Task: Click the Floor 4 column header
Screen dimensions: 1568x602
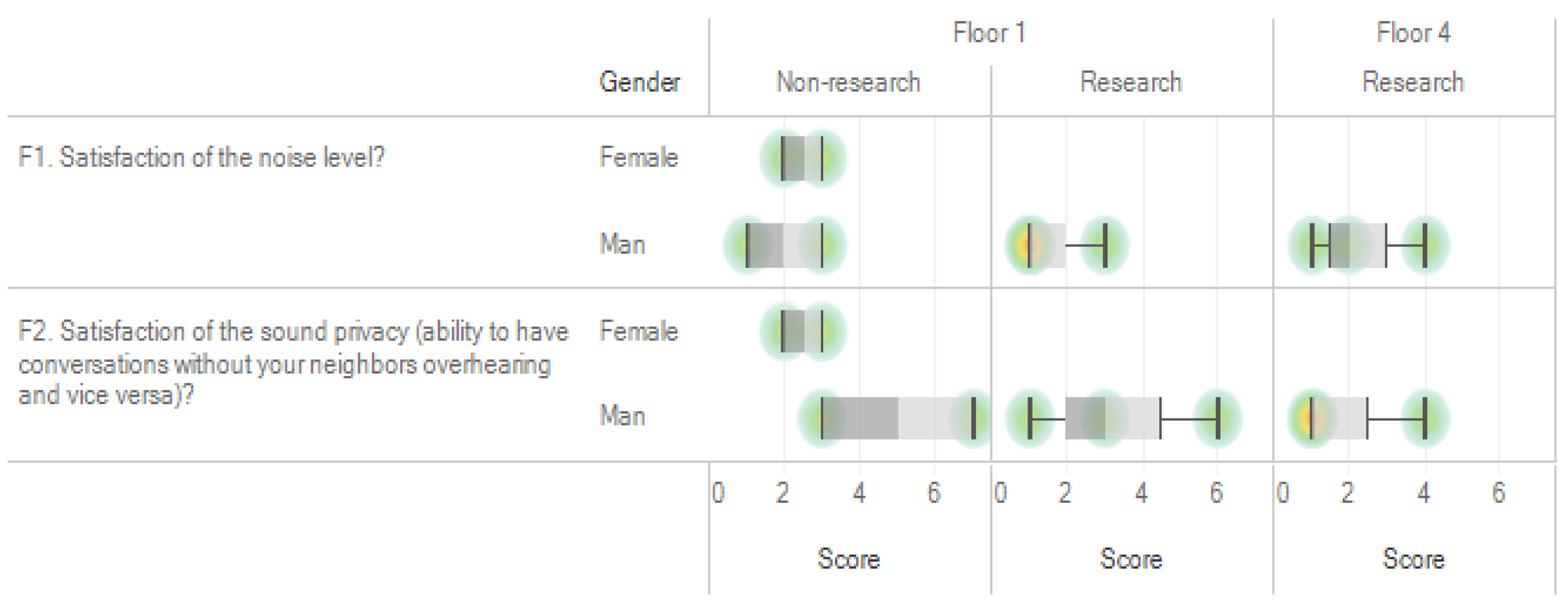Action: pos(1414,33)
